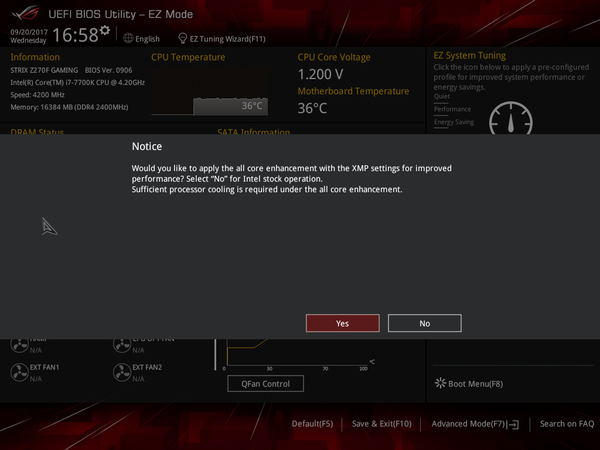Click the STRIX Z270F GAMING model text

[x=44, y=70]
